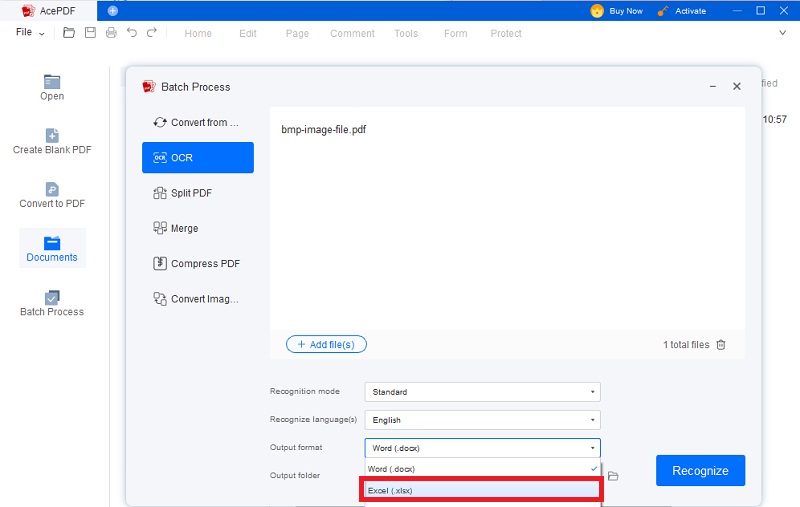
Task: Open Batch Process in the sidebar
Action: 52,303
